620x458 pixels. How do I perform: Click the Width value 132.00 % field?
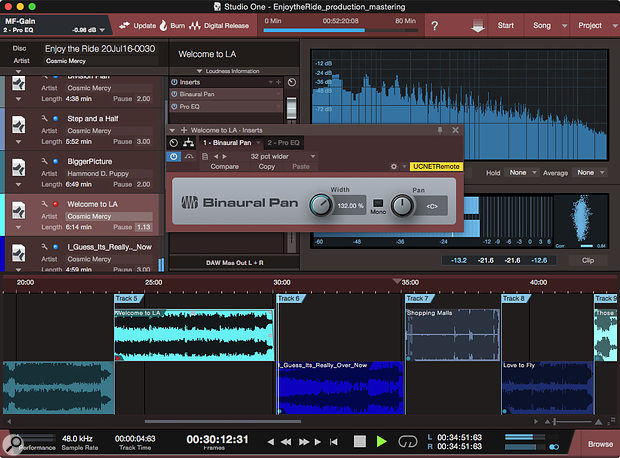[350, 206]
